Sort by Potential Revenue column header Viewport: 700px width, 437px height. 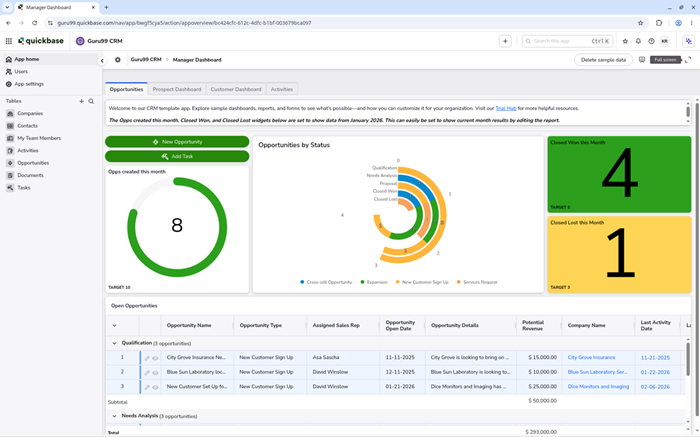533,325
